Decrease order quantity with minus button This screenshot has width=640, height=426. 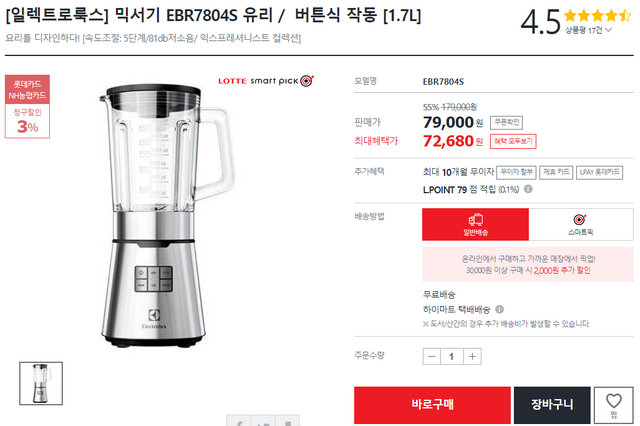[x=432, y=356]
